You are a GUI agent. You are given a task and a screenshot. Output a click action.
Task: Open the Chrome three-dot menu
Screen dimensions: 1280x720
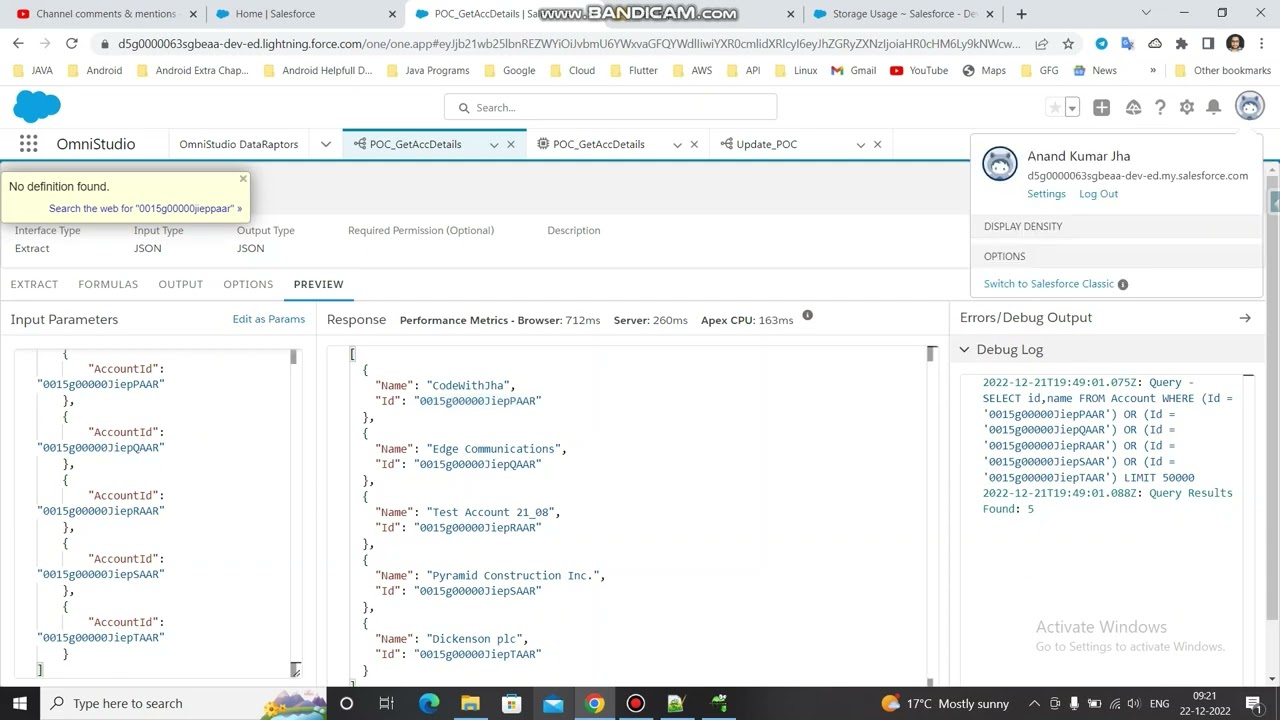[1261, 43]
